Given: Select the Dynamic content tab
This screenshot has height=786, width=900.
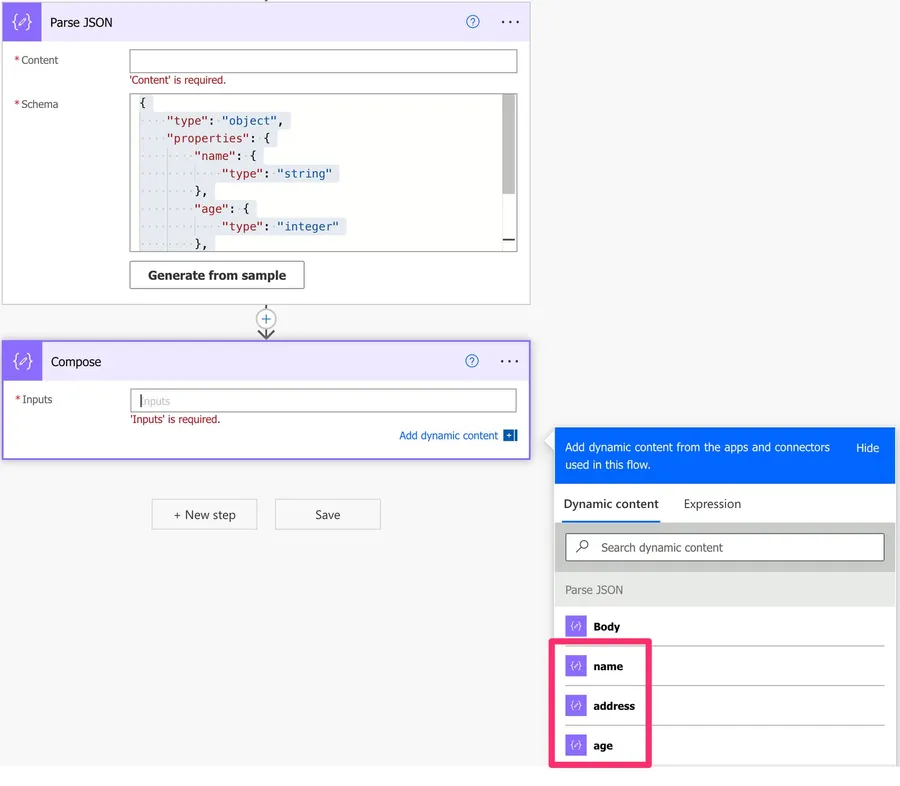Looking at the screenshot, I should [x=611, y=504].
